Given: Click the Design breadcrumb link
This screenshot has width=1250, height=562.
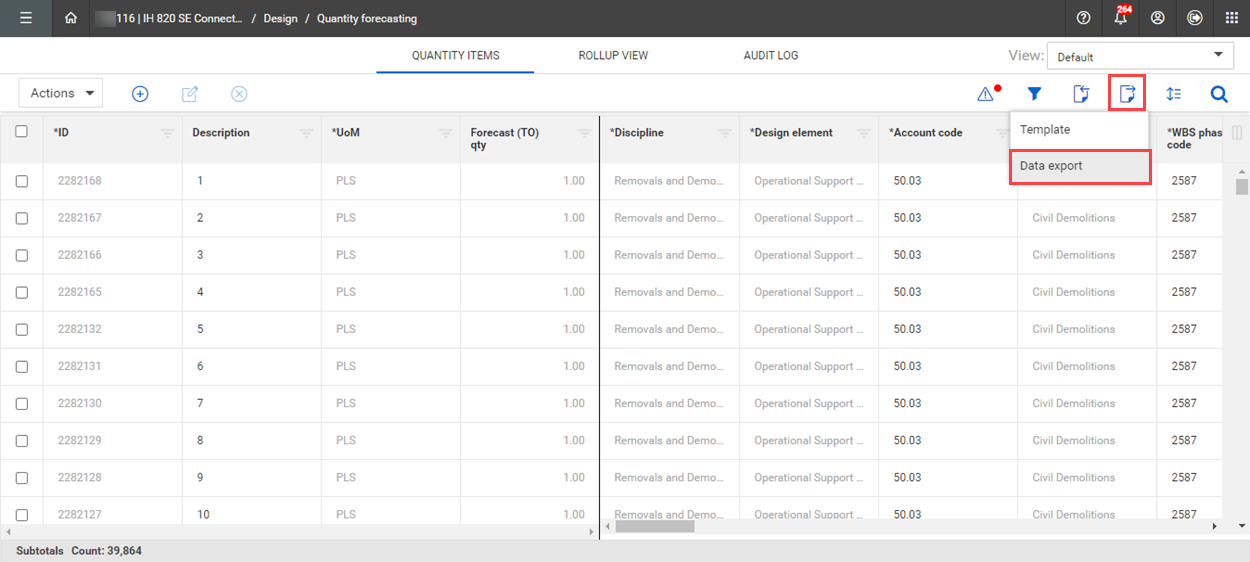Looking at the screenshot, I should pos(280,18).
